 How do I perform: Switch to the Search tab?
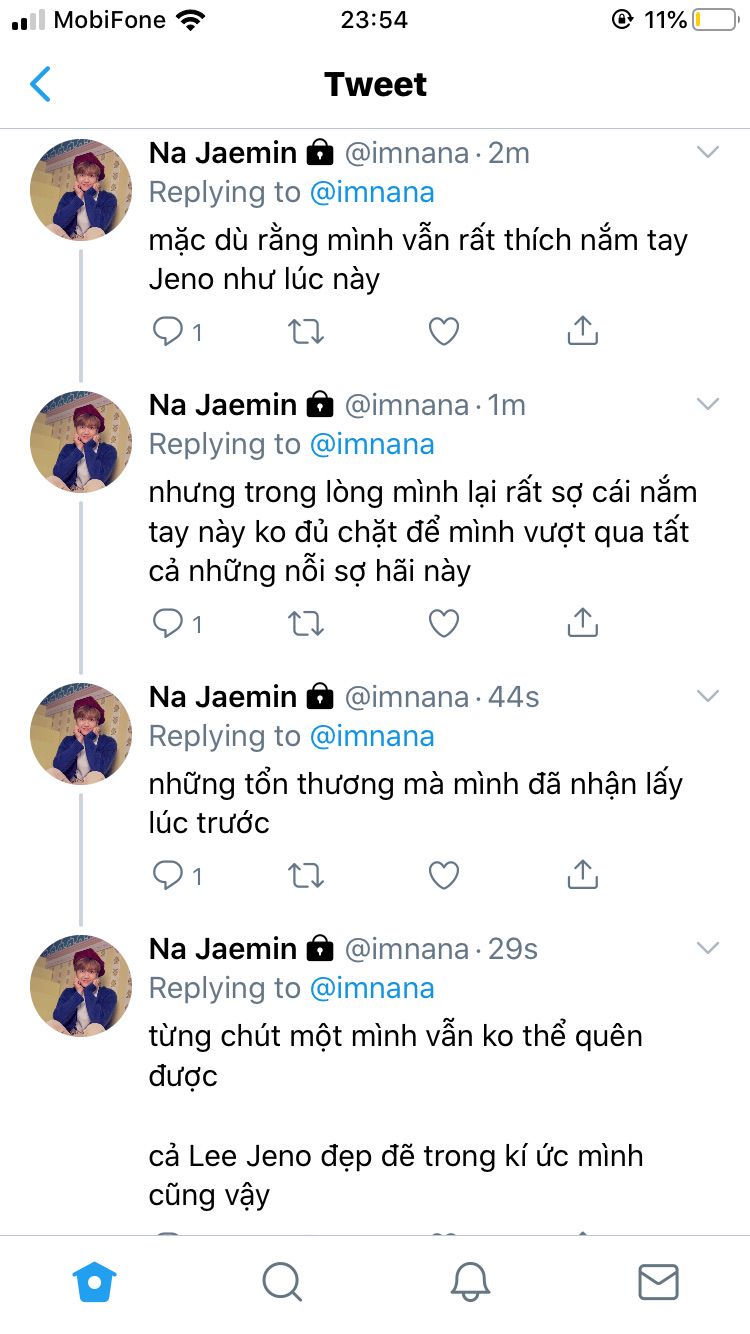coord(282,1281)
